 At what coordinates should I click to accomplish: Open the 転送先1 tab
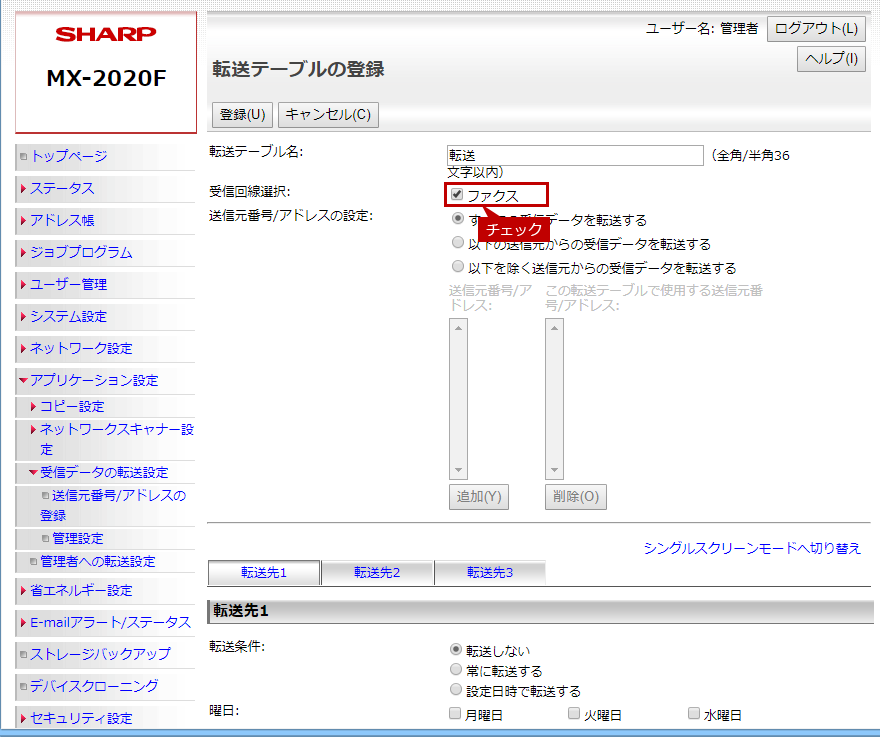[264, 573]
